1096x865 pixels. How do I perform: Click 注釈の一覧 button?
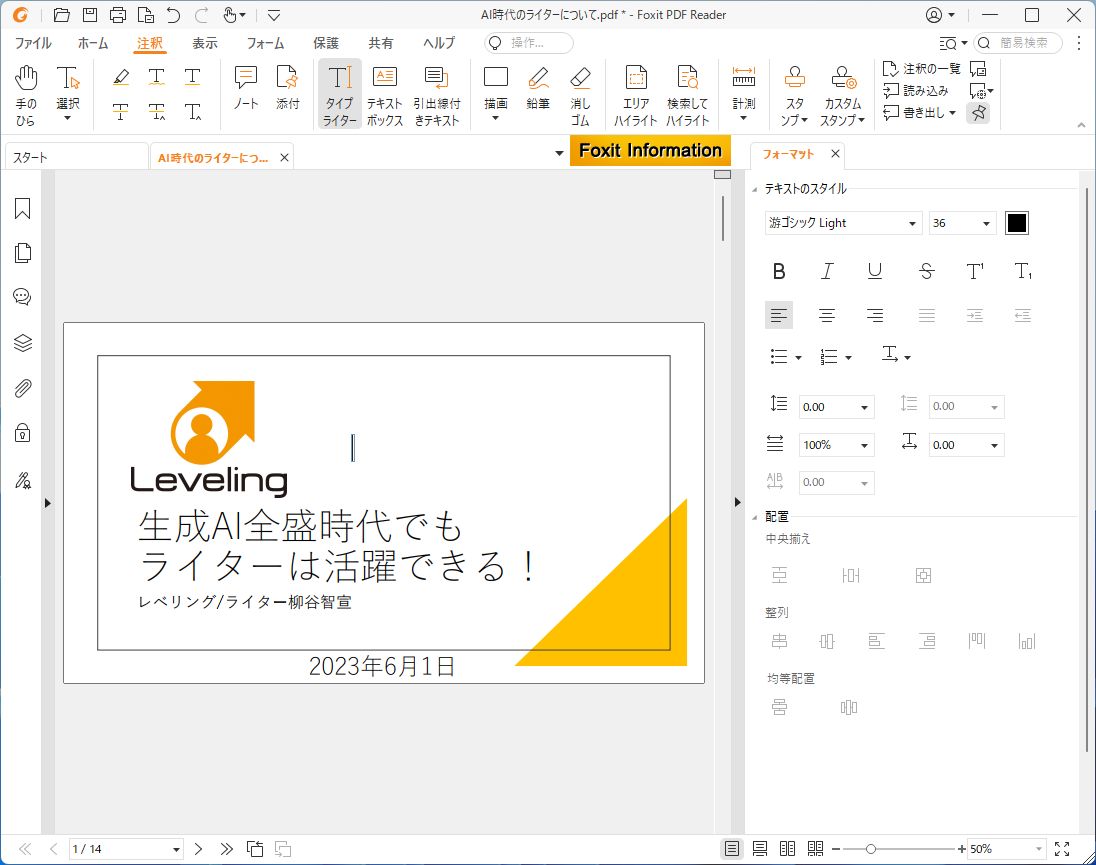pyautogui.click(x=923, y=68)
